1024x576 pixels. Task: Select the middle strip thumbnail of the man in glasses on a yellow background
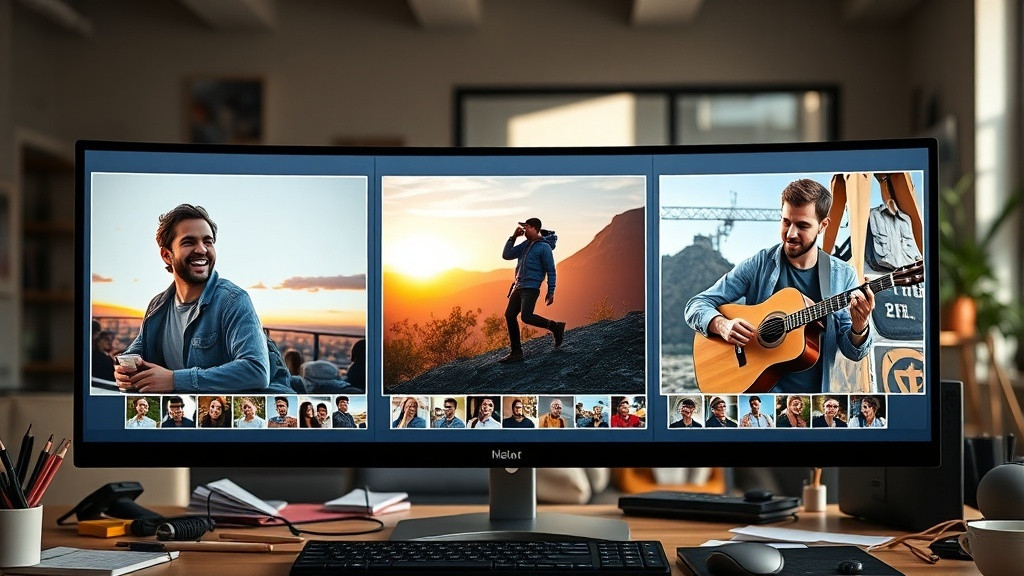[448, 412]
